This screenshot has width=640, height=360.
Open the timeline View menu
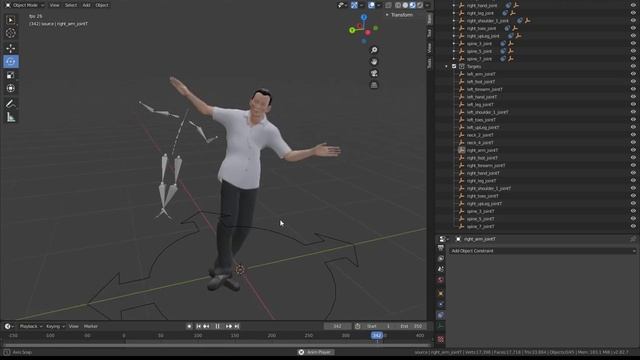[73, 326]
